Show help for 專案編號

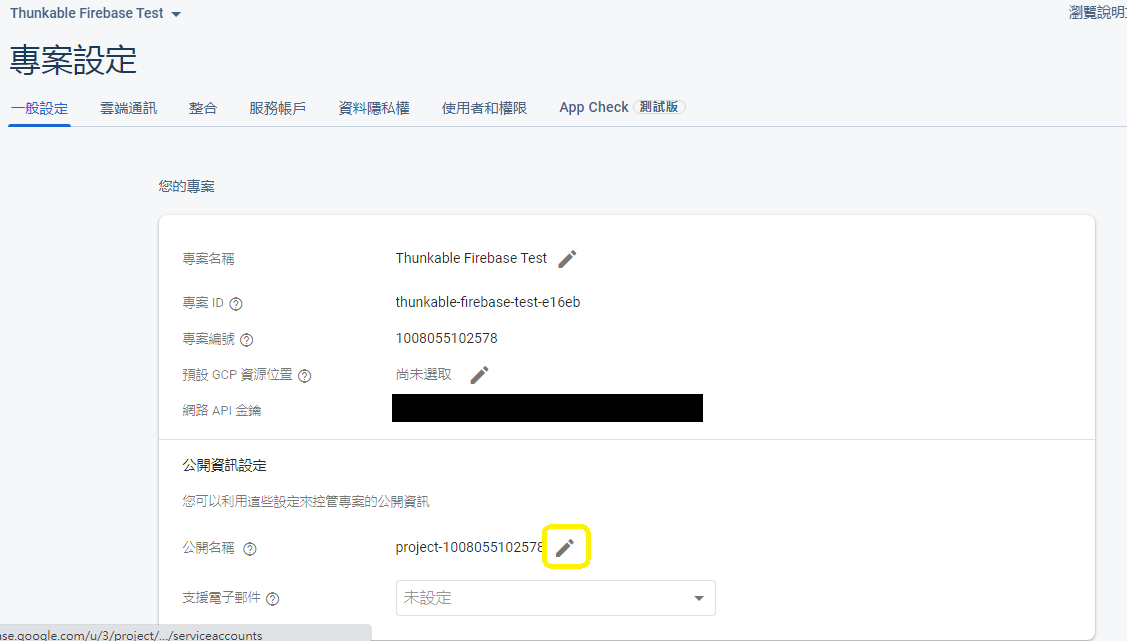247,340
